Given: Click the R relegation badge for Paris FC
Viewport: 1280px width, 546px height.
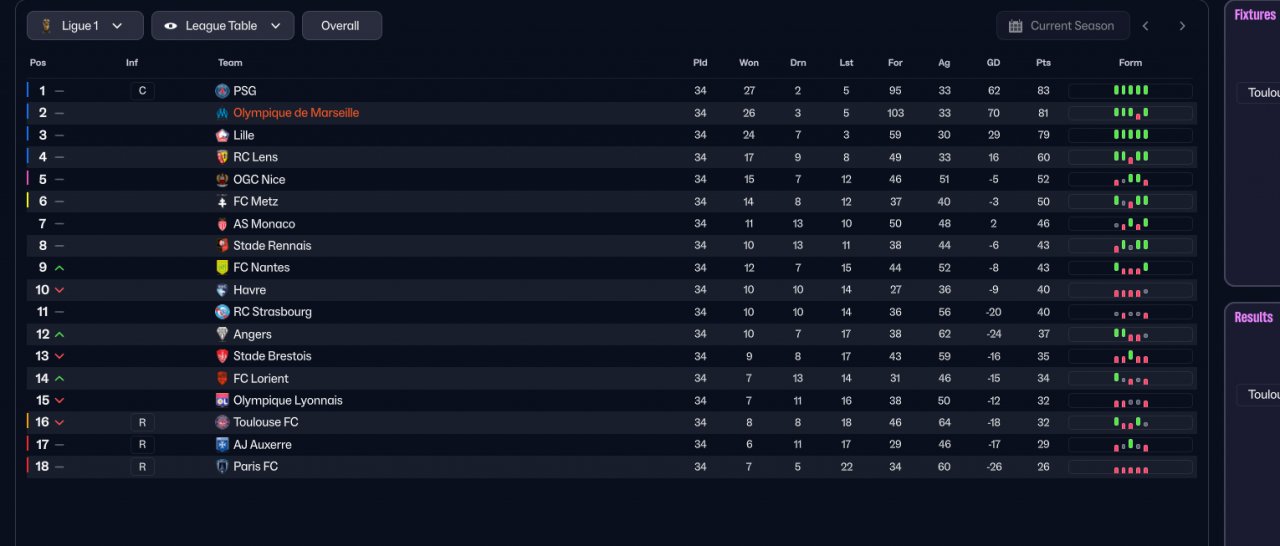Looking at the screenshot, I should point(142,467).
